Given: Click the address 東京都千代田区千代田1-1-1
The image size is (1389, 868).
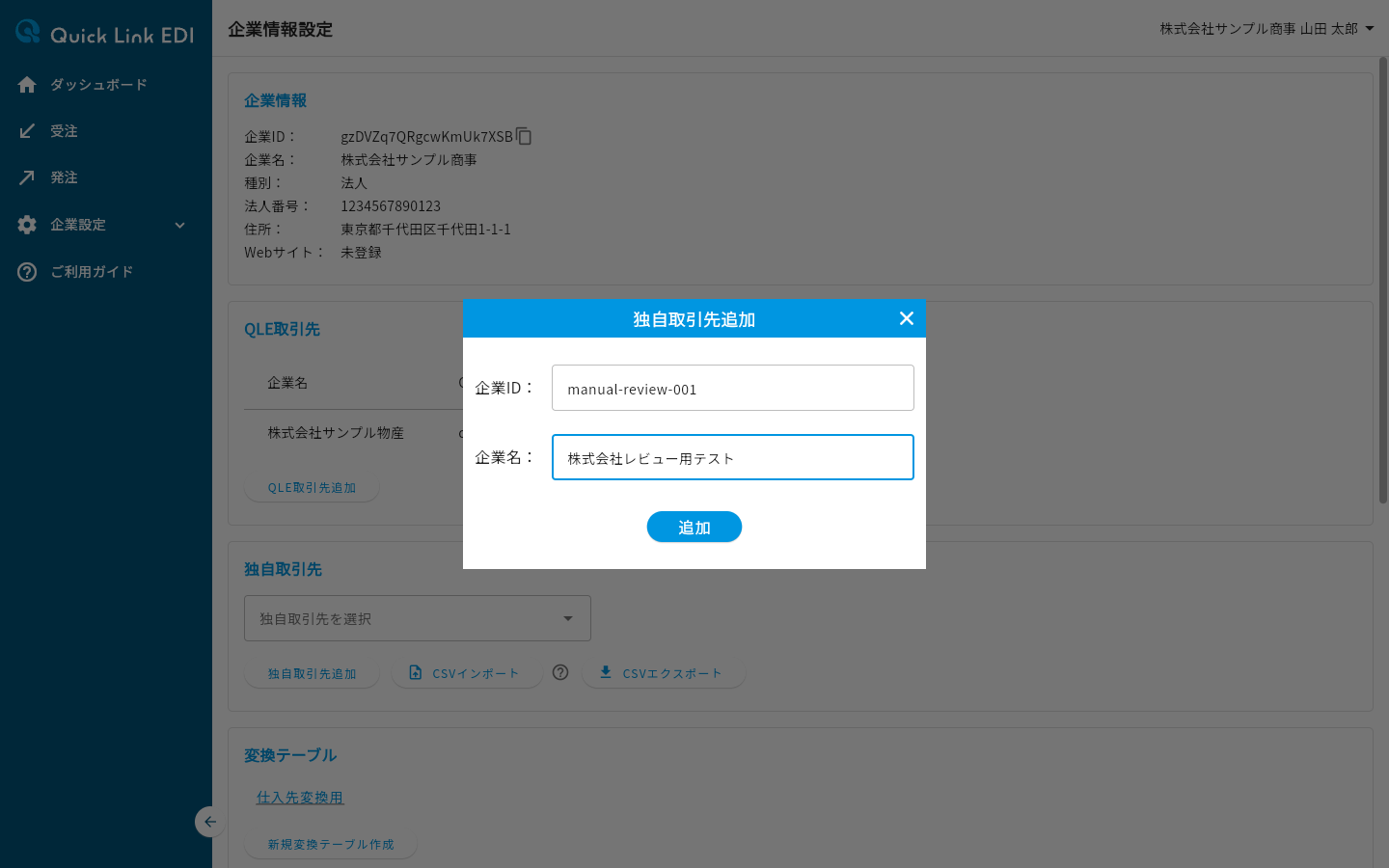Looking at the screenshot, I should point(425,230).
